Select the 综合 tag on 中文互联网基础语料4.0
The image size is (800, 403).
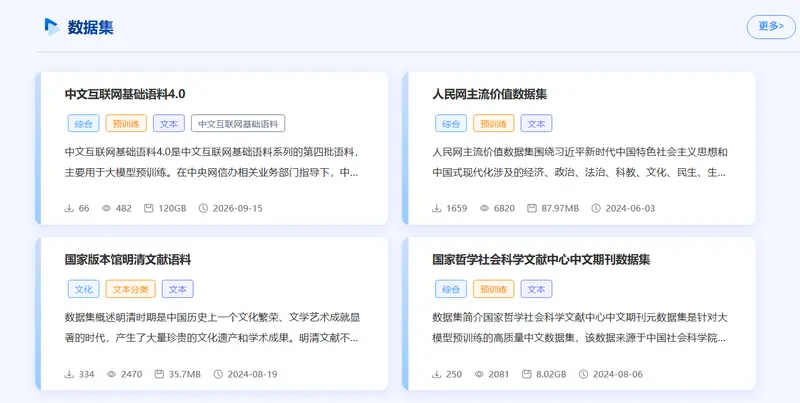click(84, 123)
